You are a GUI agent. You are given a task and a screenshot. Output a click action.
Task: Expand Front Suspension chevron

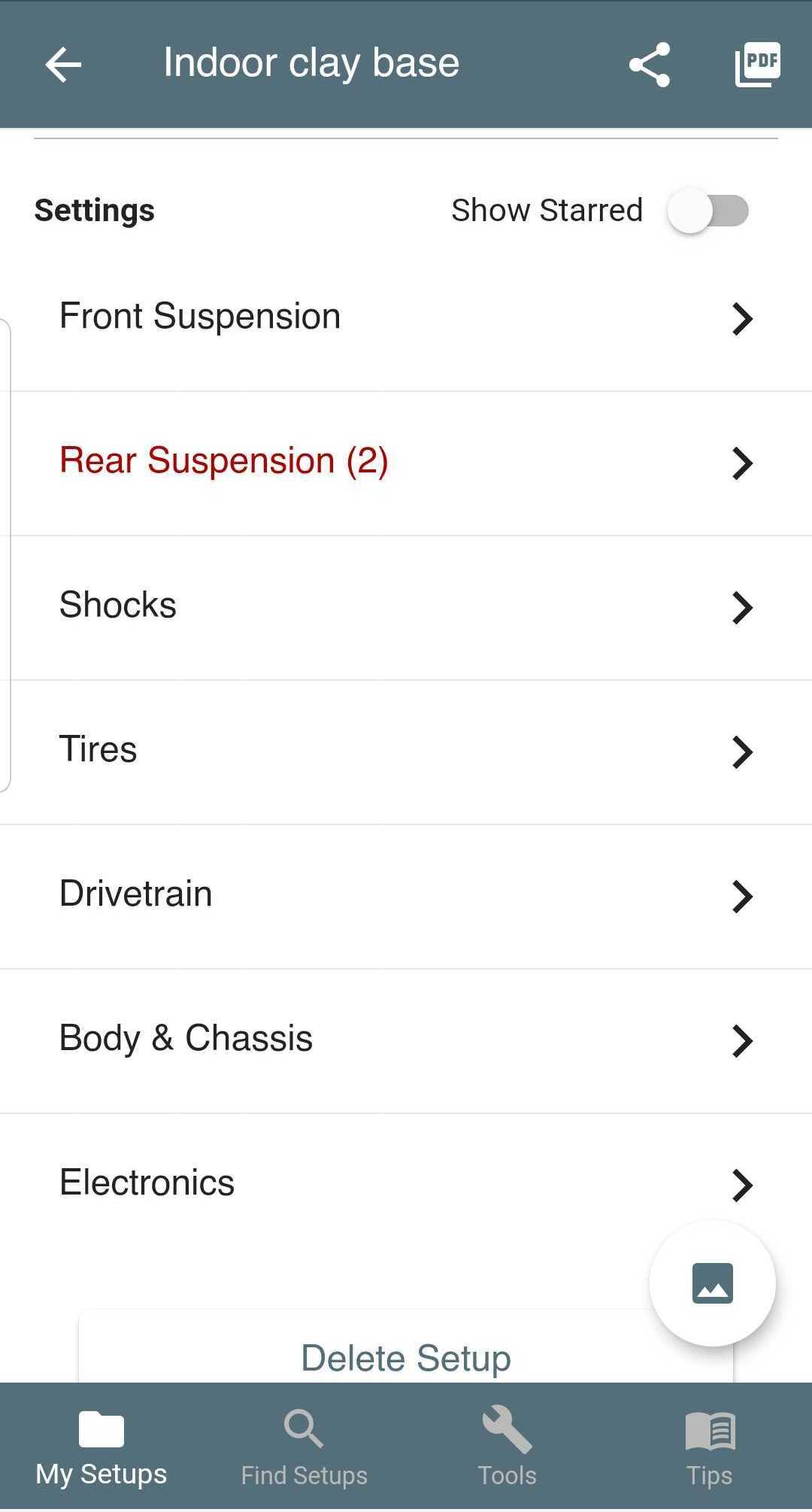[742, 319]
